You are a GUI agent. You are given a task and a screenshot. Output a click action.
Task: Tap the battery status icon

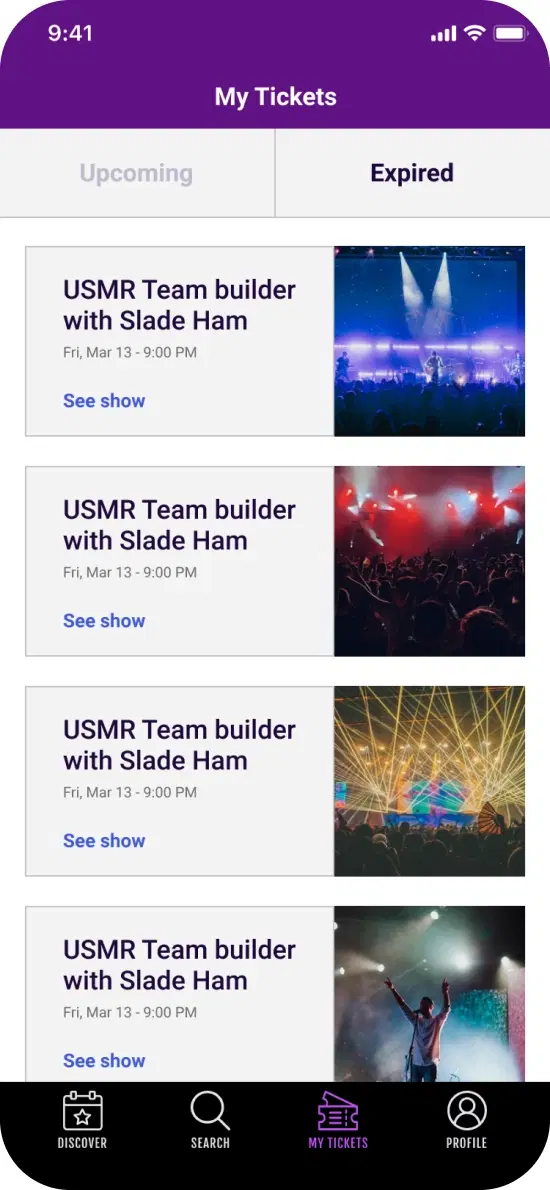click(x=510, y=33)
